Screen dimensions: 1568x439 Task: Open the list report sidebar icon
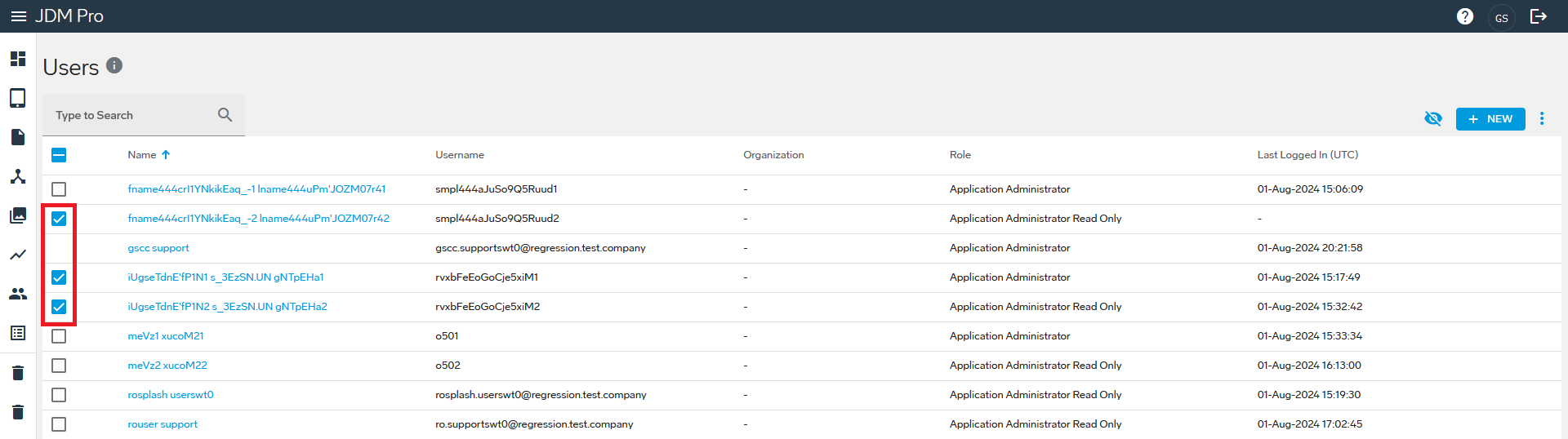(x=18, y=333)
